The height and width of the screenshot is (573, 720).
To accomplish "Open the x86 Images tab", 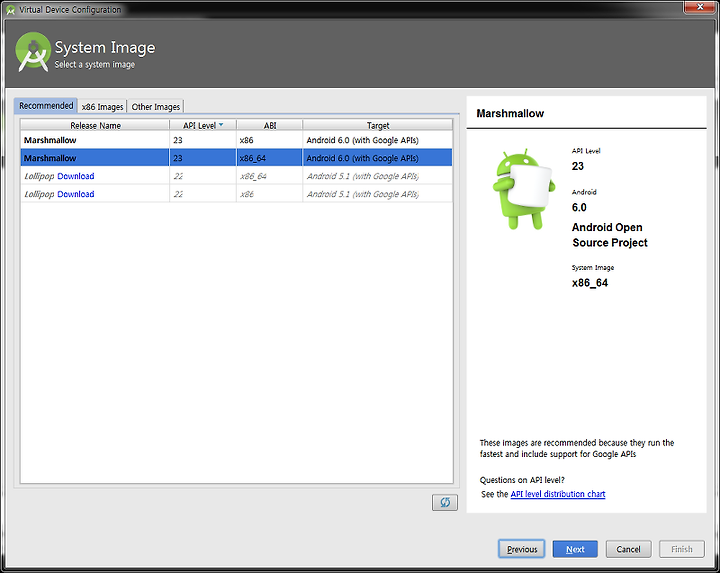I will coord(102,107).
